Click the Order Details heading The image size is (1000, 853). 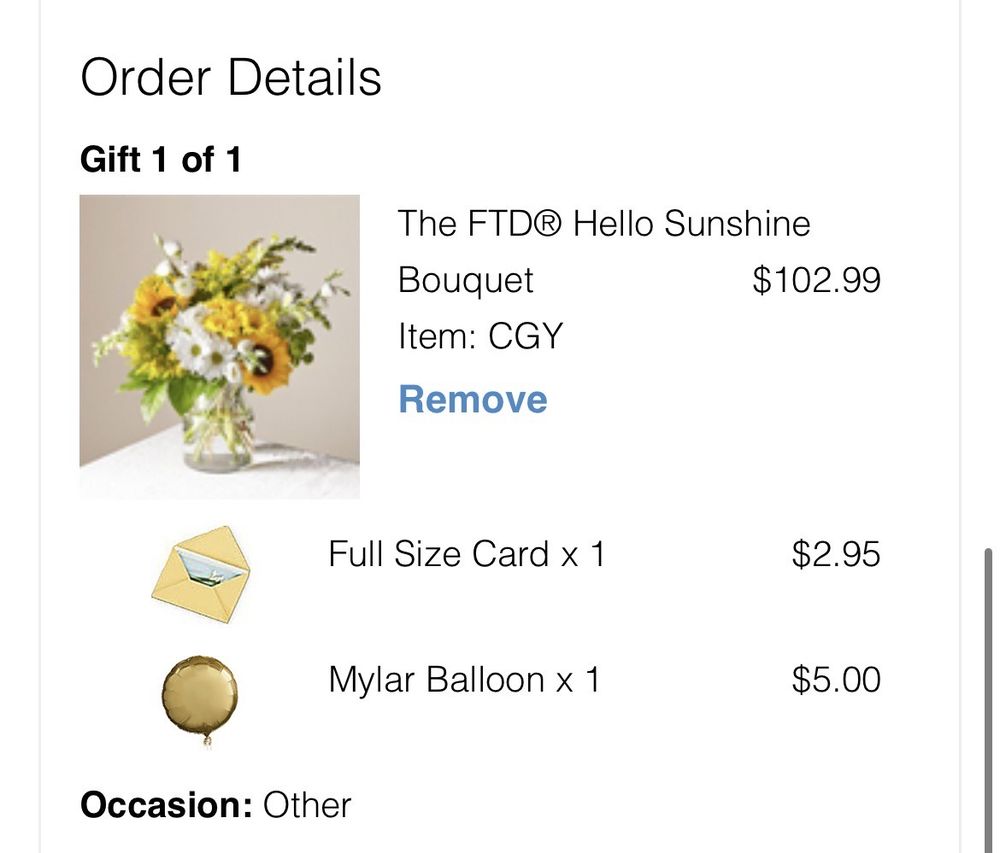(x=230, y=78)
